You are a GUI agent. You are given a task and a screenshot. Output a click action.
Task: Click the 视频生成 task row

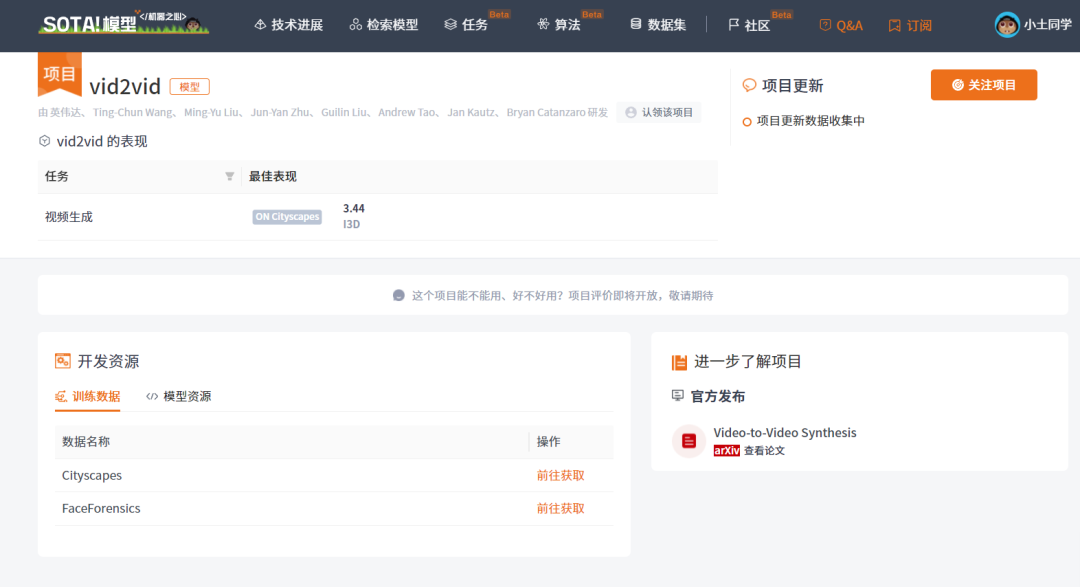tap(377, 216)
